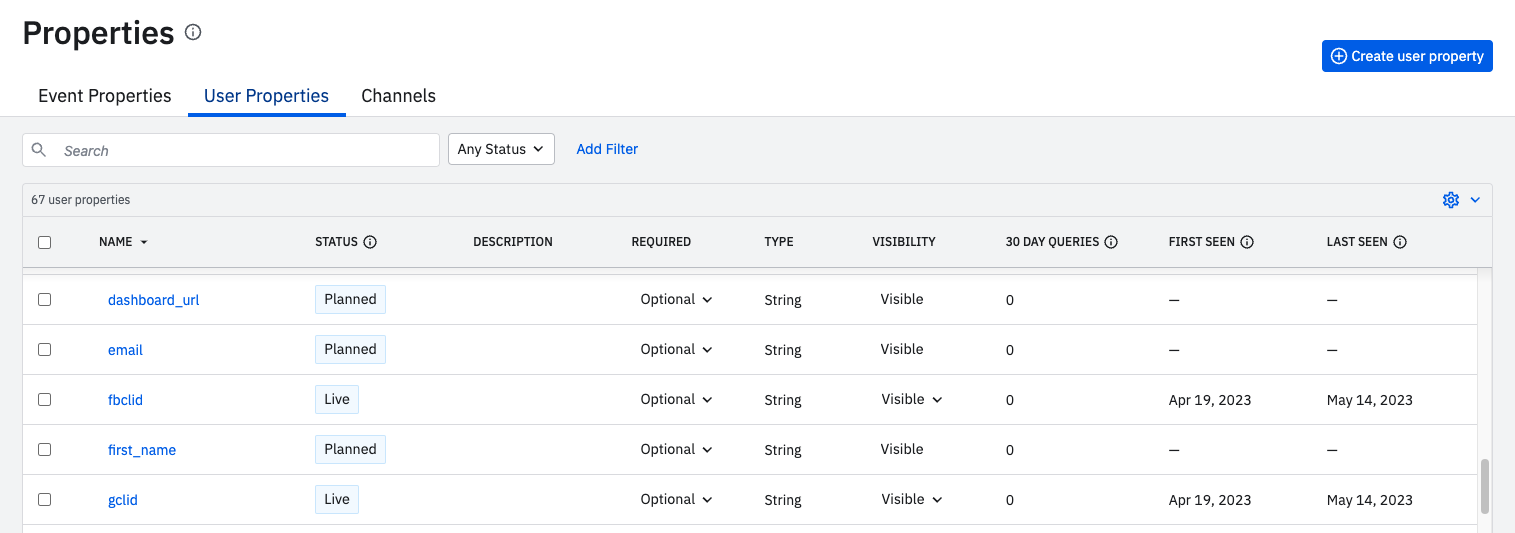
Task: Open the Any Status dropdown
Action: [501, 149]
